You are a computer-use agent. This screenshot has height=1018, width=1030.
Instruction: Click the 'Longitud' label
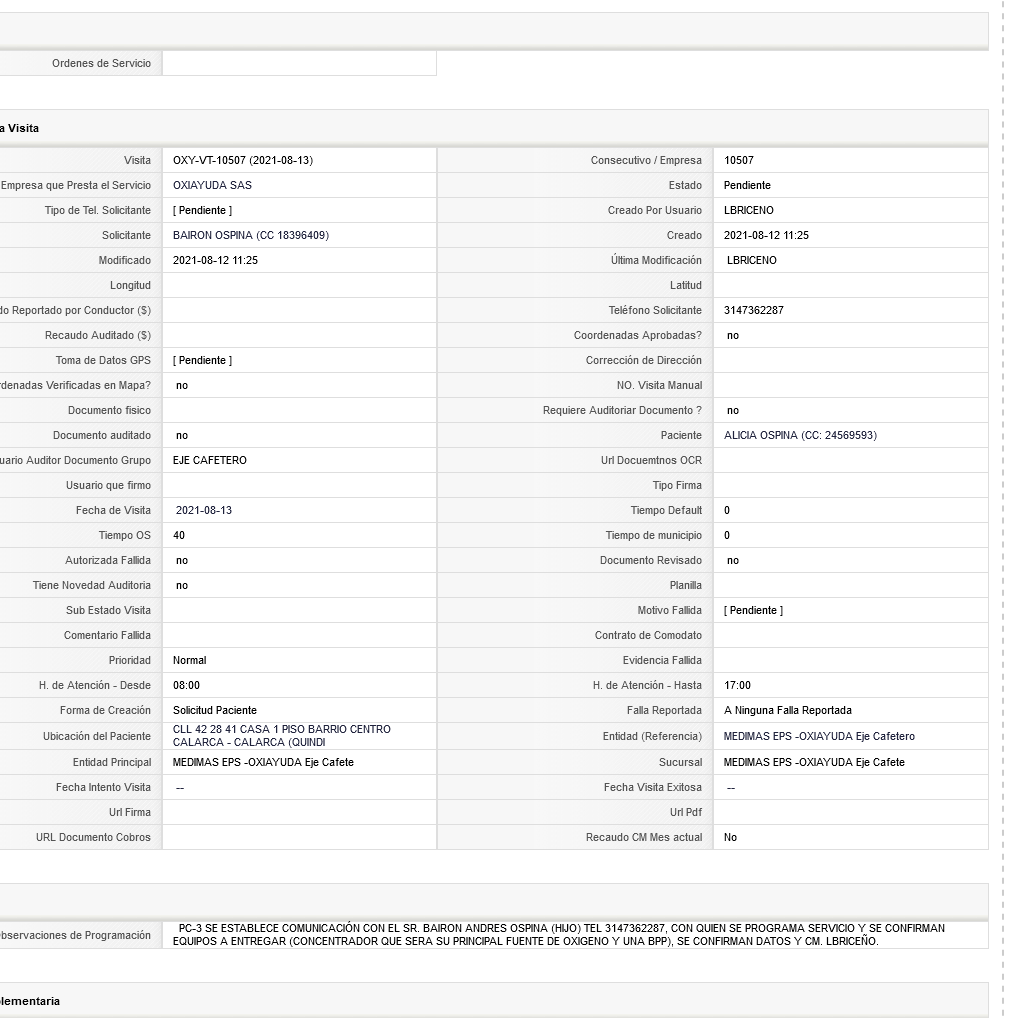(130, 285)
